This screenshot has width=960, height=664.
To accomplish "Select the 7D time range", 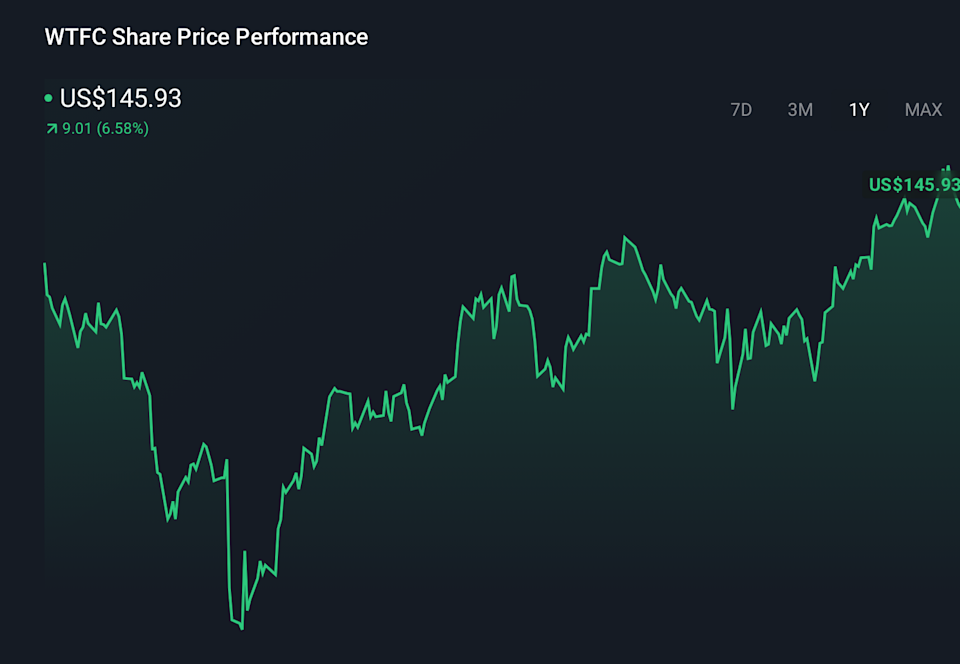I will (x=741, y=110).
